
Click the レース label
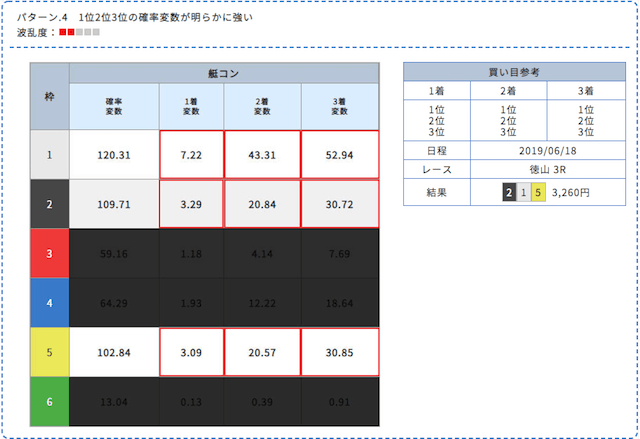437,169
